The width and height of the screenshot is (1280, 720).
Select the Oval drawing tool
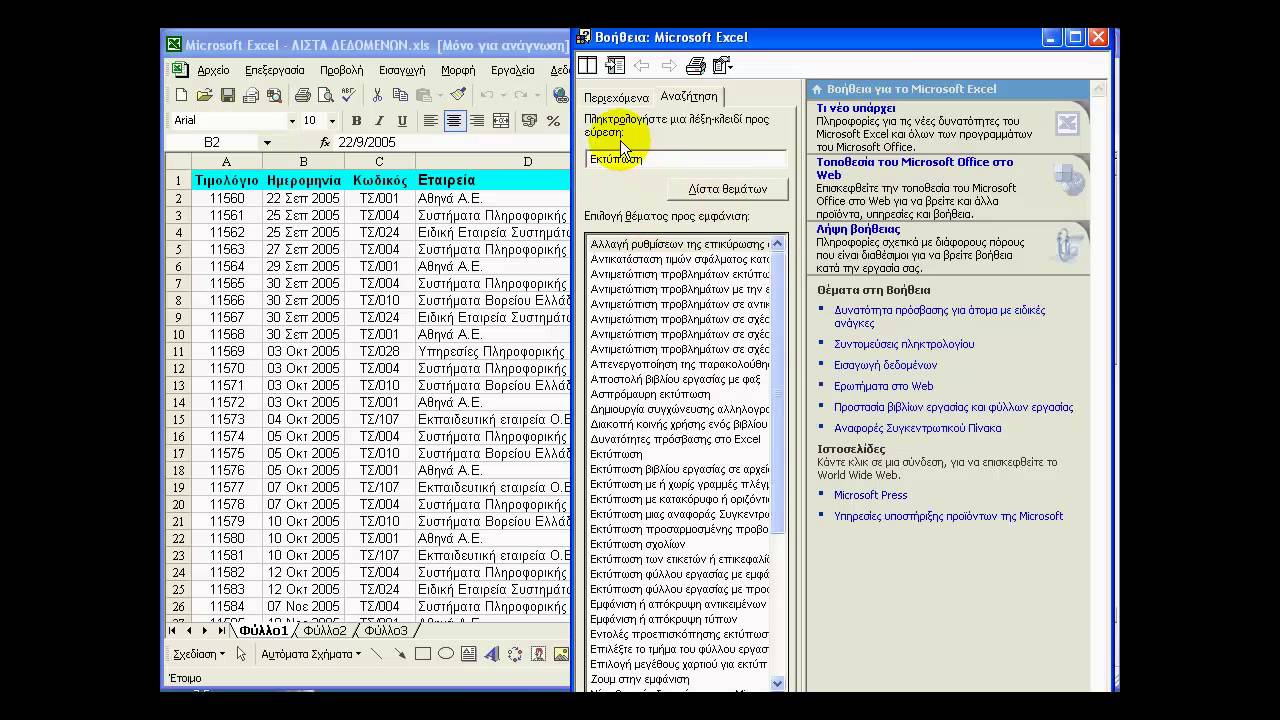tap(446, 654)
